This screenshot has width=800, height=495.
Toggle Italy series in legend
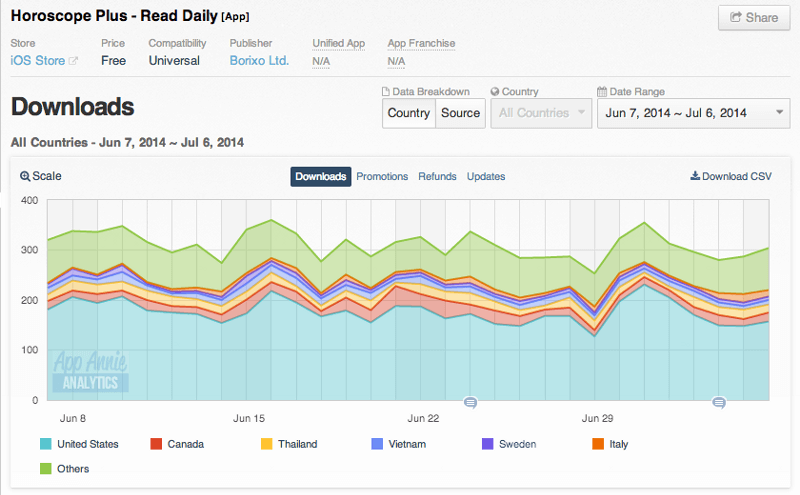(x=610, y=444)
